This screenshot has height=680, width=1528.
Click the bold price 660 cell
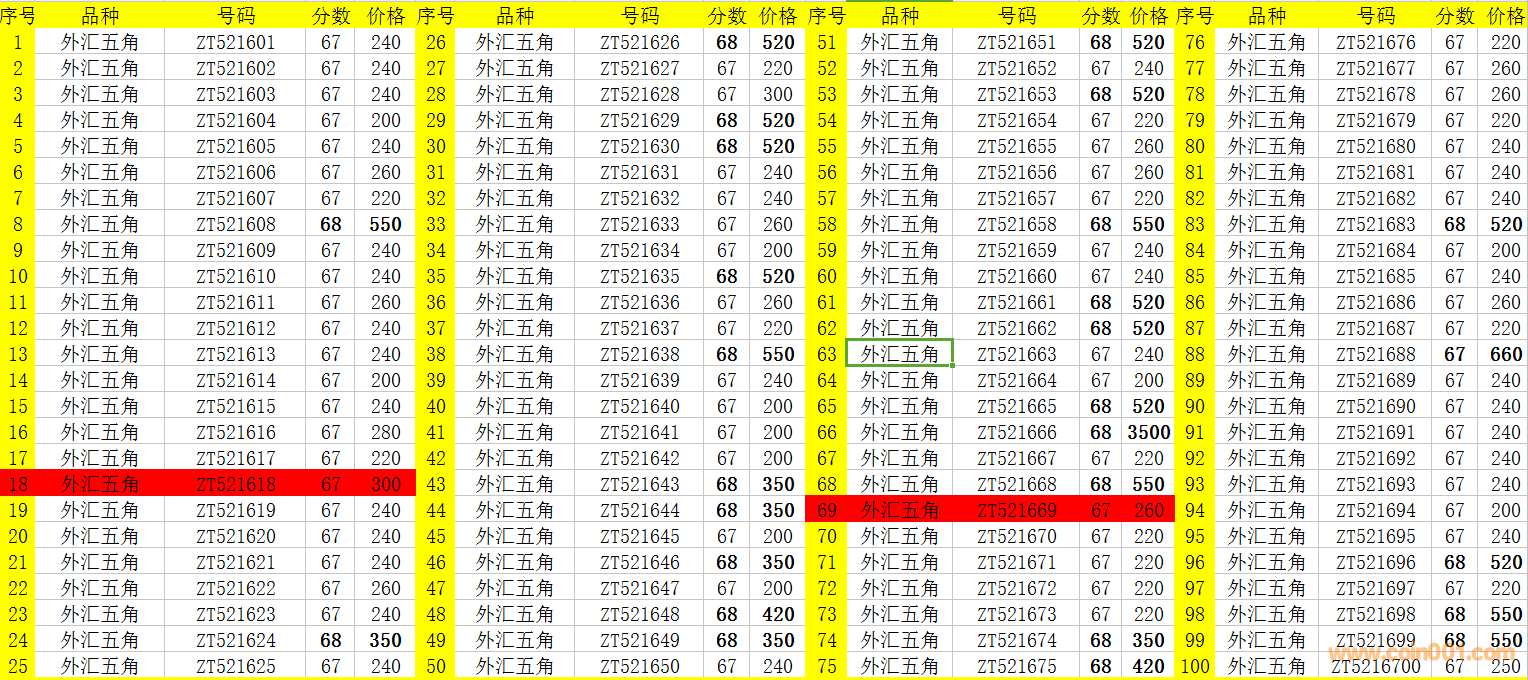pyautogui.click(x=1505, y=354)
